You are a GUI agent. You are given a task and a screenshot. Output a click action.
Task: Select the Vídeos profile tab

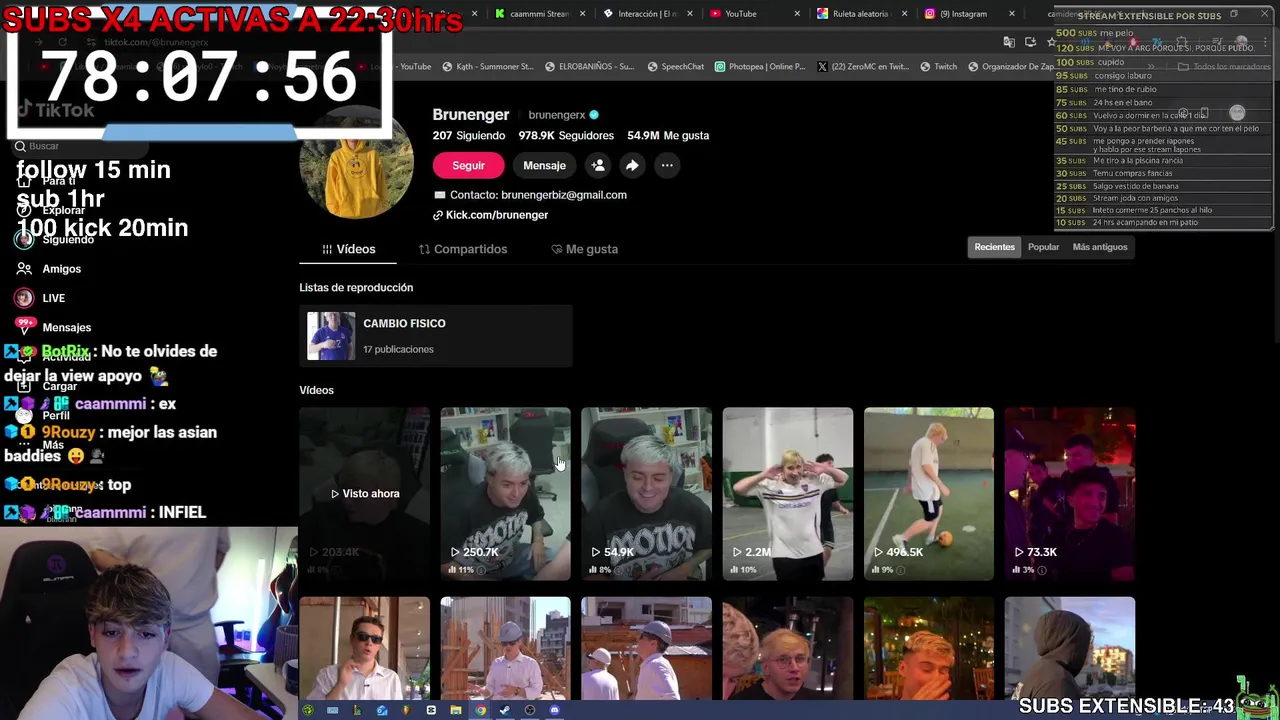pyautogui.click(x=348, y=249)
